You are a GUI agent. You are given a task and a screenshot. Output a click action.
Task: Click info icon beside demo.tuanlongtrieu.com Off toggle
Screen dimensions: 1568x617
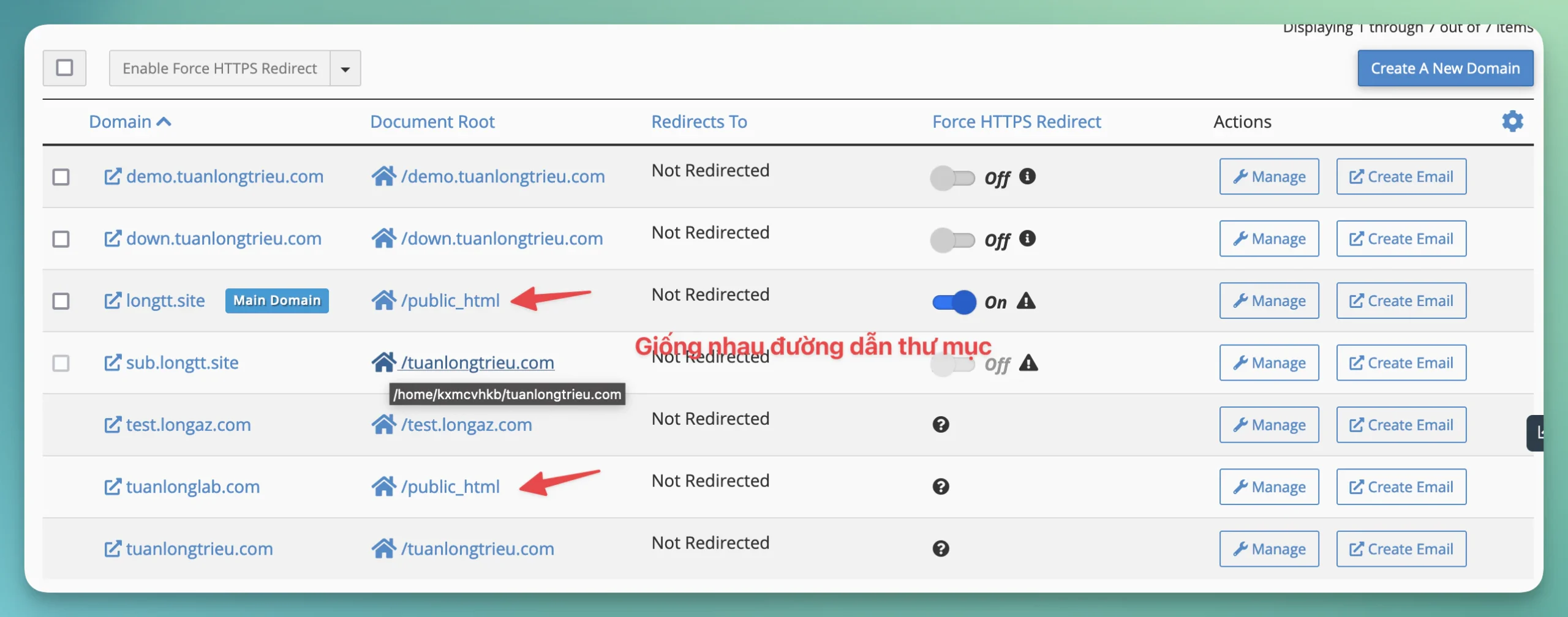coord(1027,176)
